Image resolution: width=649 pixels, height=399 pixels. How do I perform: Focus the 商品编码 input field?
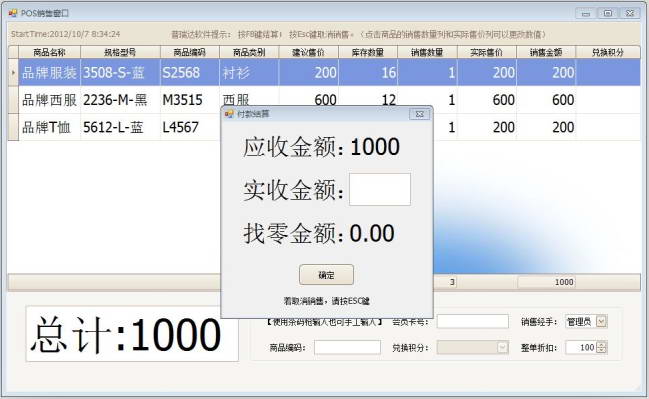(347, 347)
